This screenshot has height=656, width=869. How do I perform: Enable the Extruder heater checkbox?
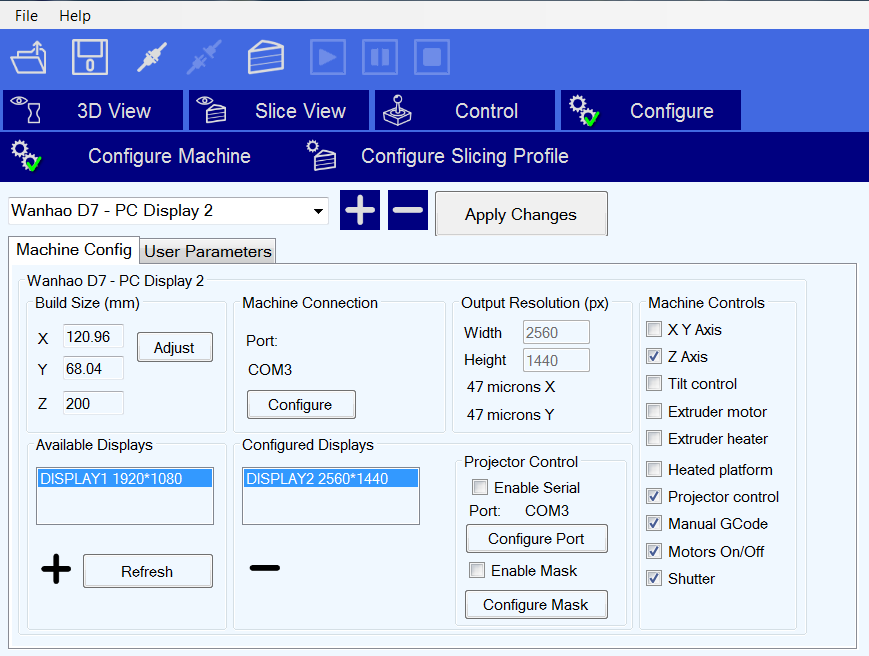click(654, 438)
